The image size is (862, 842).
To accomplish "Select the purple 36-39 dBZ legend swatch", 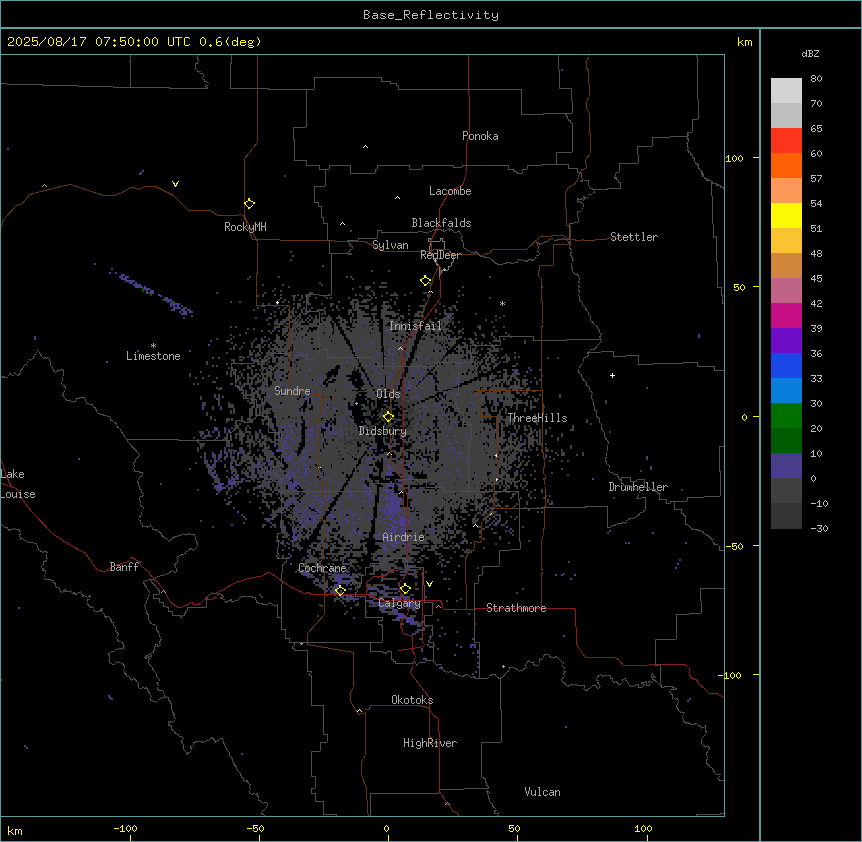I will click(x=786, y=341).
